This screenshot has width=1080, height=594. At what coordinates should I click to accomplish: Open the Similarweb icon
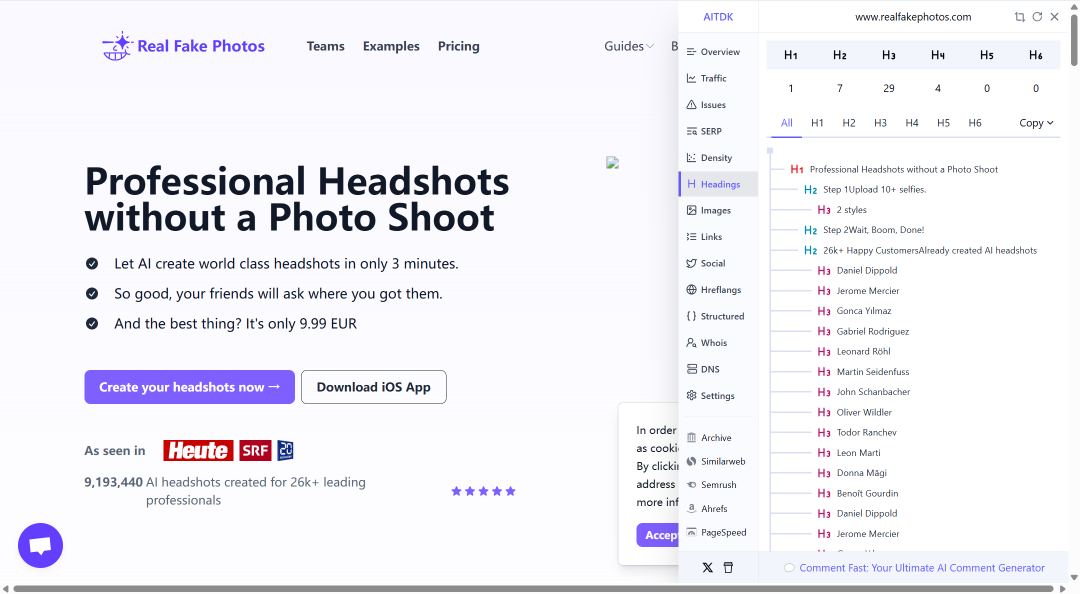click(x=692, y=462)
